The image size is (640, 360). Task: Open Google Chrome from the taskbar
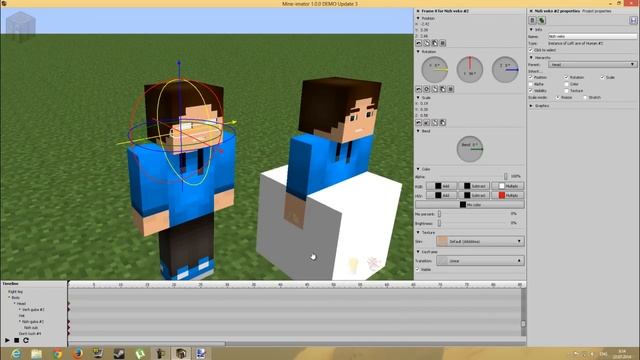(x=58, y=353)
